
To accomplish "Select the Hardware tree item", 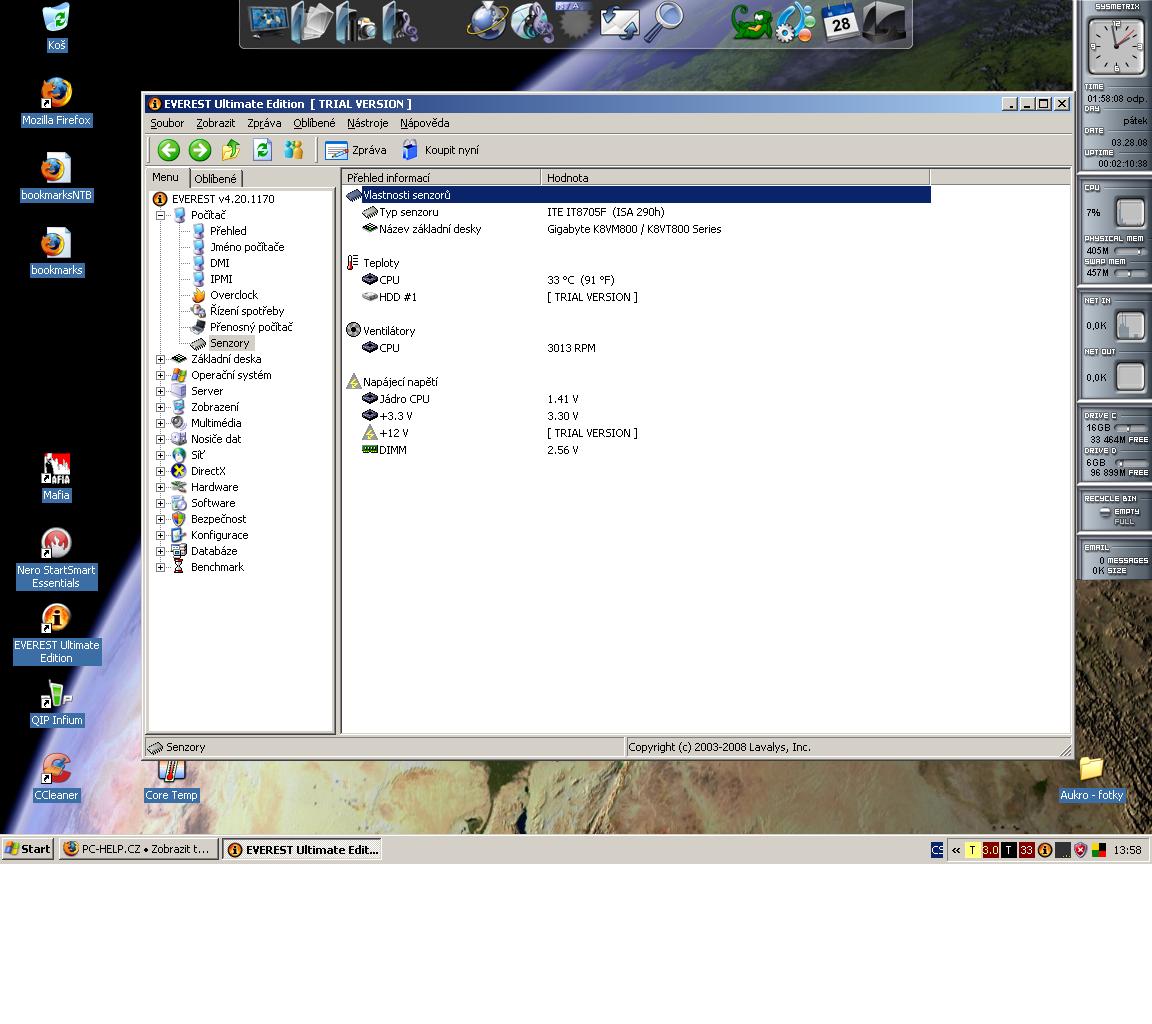I will click(x=215, y=487).
